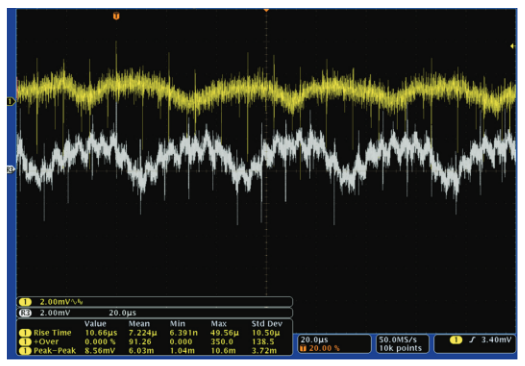Image resolution: width=525 pixels, height=366 pixels.
Task: Click the channel badge beside Peak-Peak
Action: point(25,351)
